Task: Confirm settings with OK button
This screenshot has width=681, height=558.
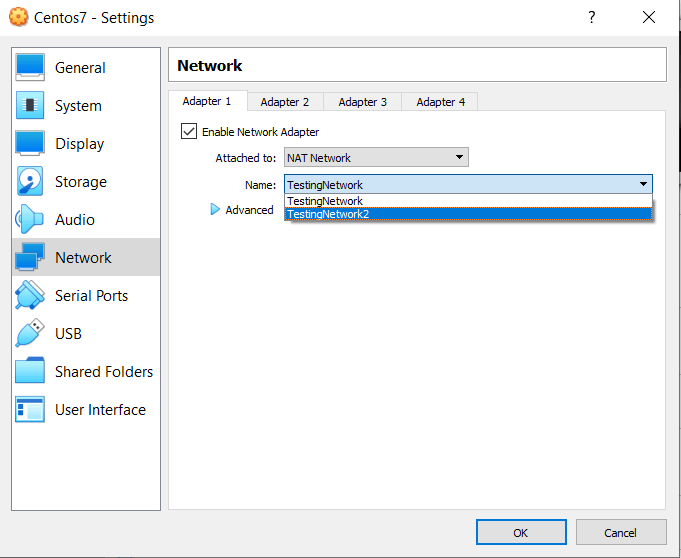Action: [x=521, y=532]
